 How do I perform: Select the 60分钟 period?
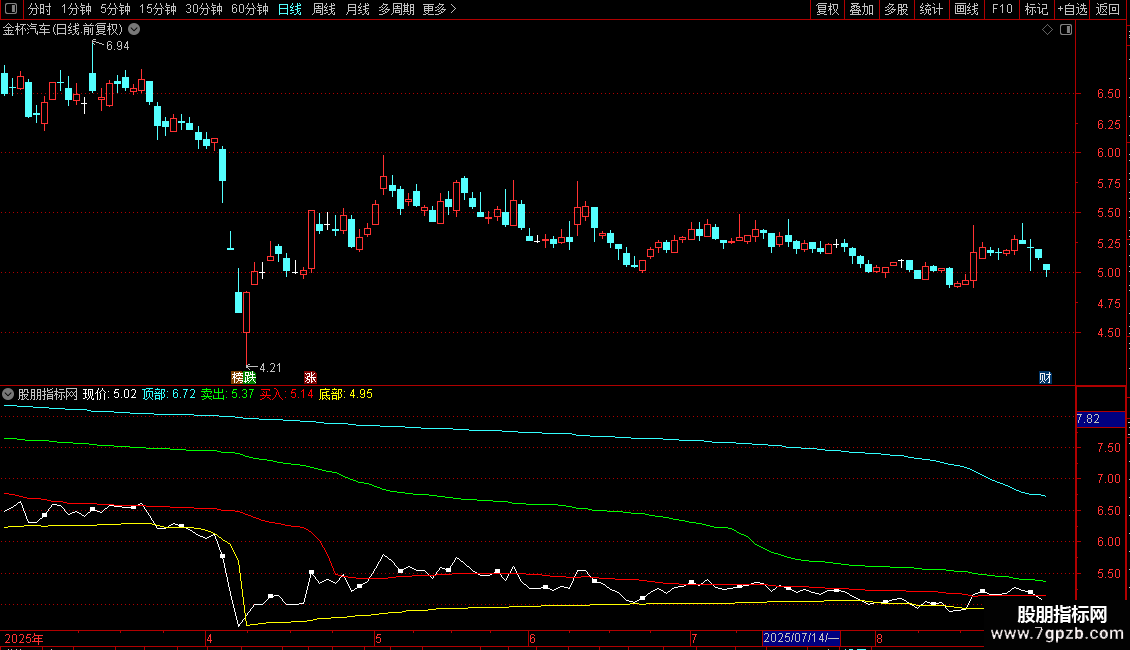tap(250, 9)
